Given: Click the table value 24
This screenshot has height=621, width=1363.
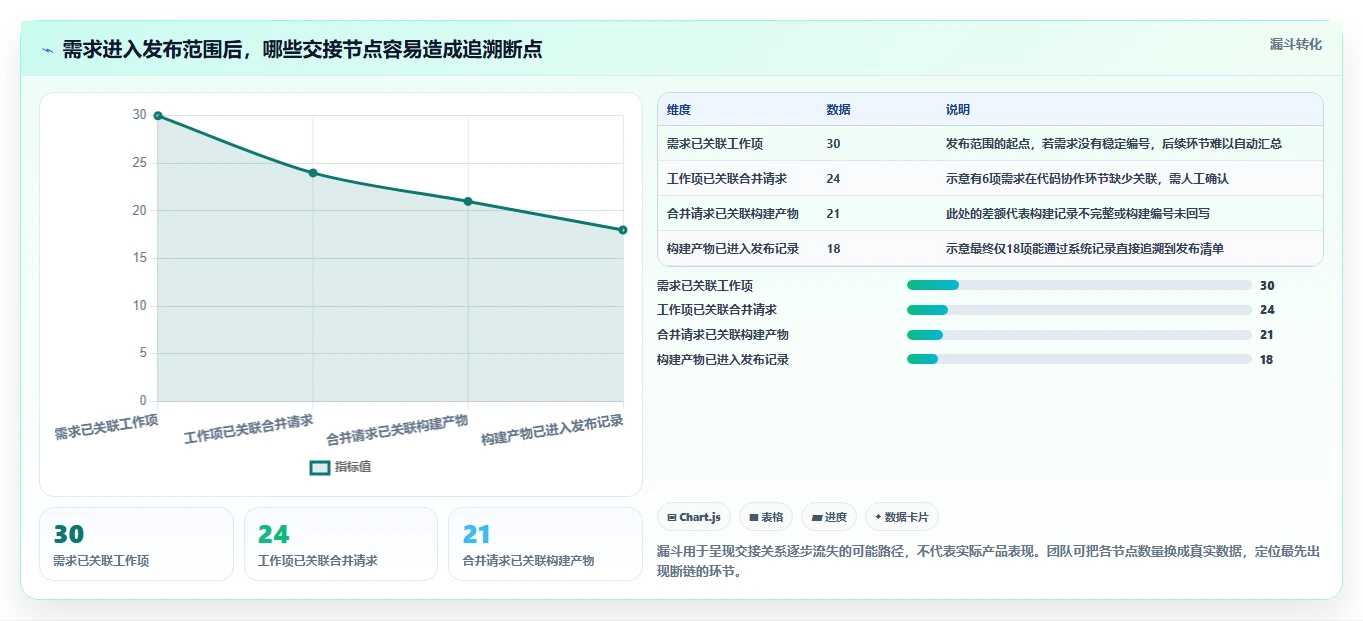Looking at the screenshot, I should click(x=834, y=179).
